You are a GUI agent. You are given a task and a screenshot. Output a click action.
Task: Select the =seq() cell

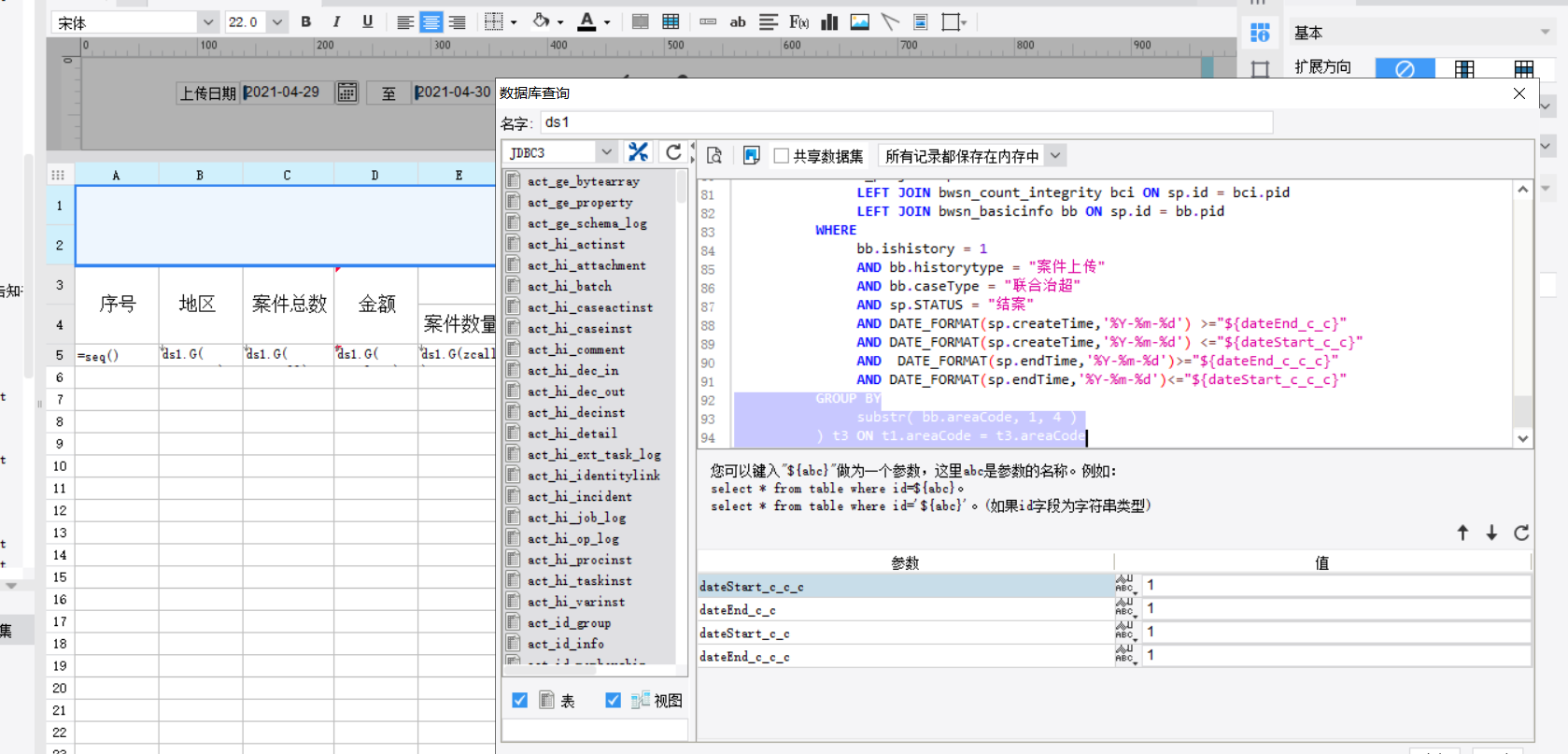(118, 355)
